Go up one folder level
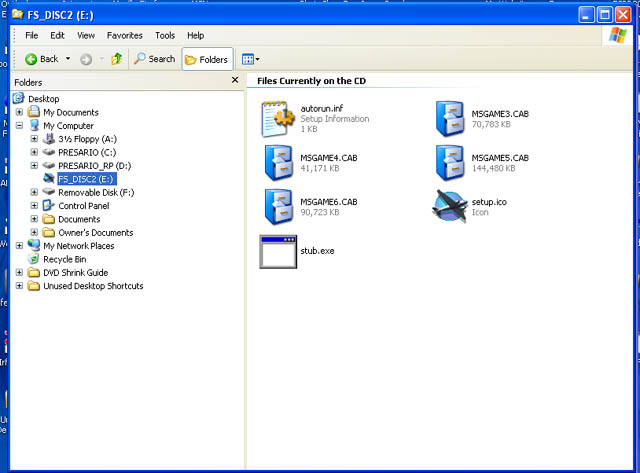This screenshot has height=473, width=640. tap(117, 59)
